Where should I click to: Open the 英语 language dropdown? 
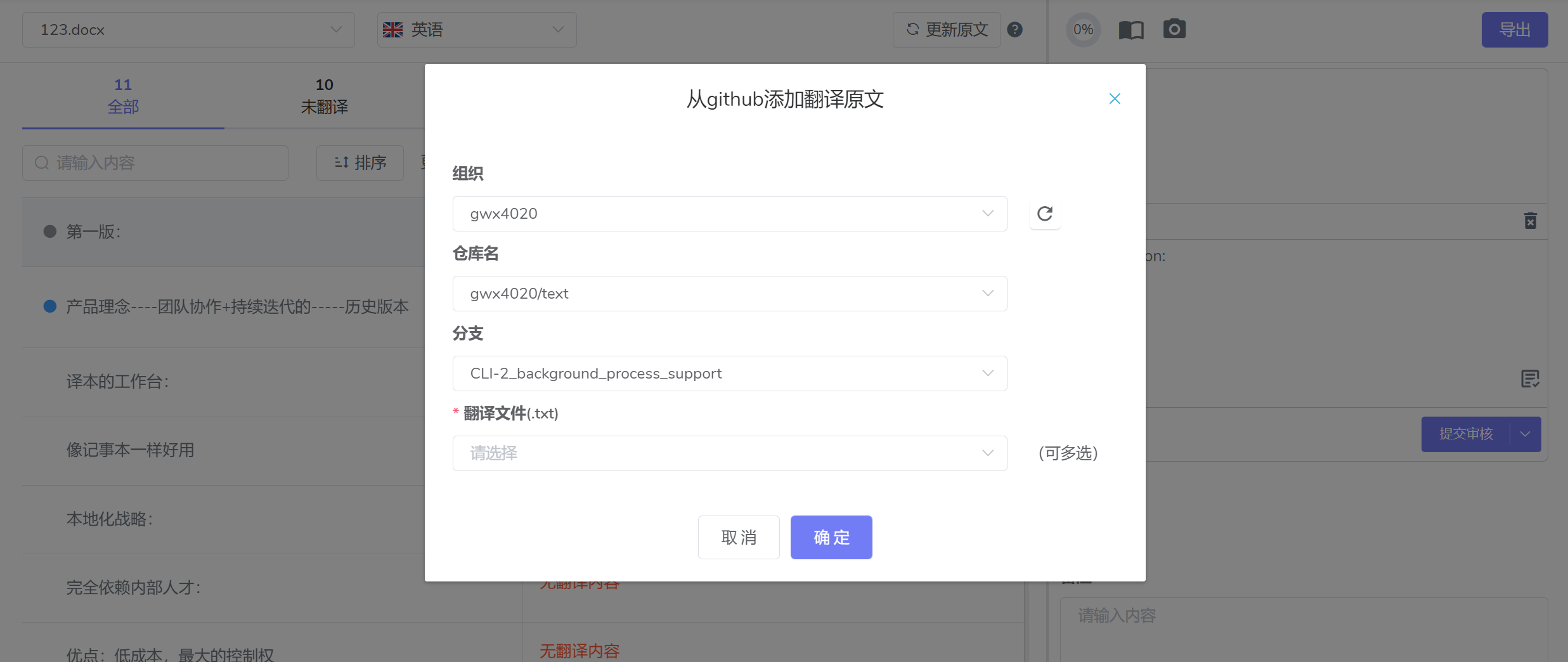[x=477, y=30]
